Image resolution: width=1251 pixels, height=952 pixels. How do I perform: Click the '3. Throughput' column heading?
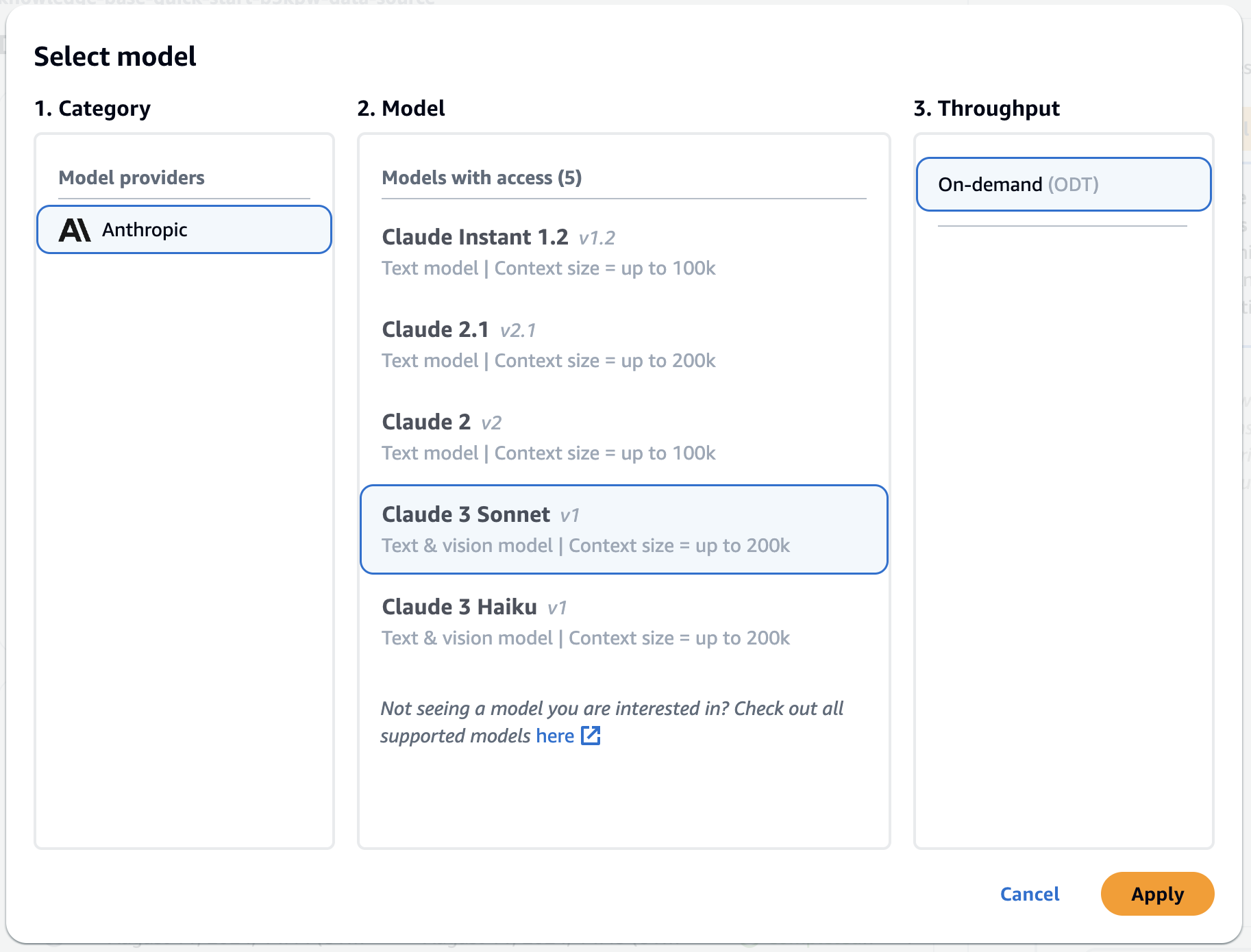(987, 108)
